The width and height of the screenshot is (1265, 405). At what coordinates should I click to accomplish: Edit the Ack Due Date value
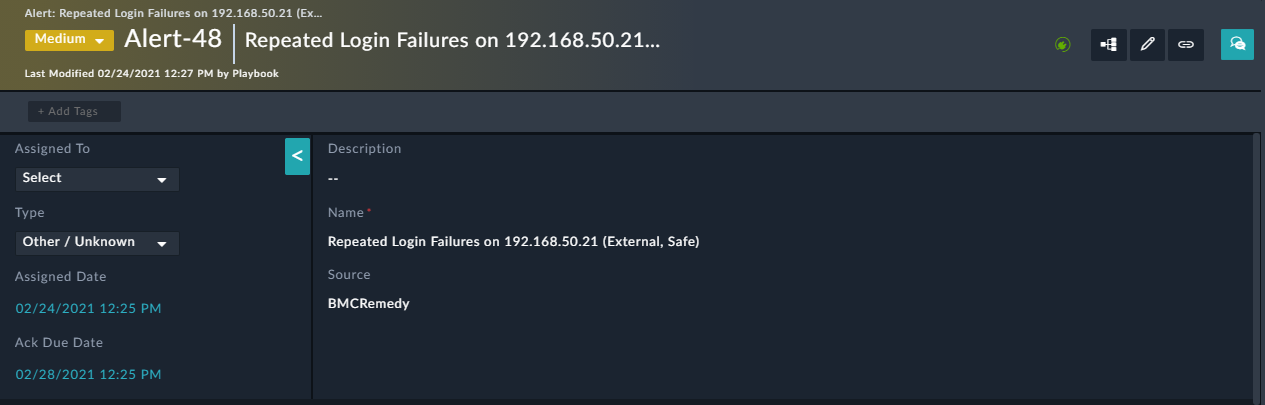(x=88, y=375)
